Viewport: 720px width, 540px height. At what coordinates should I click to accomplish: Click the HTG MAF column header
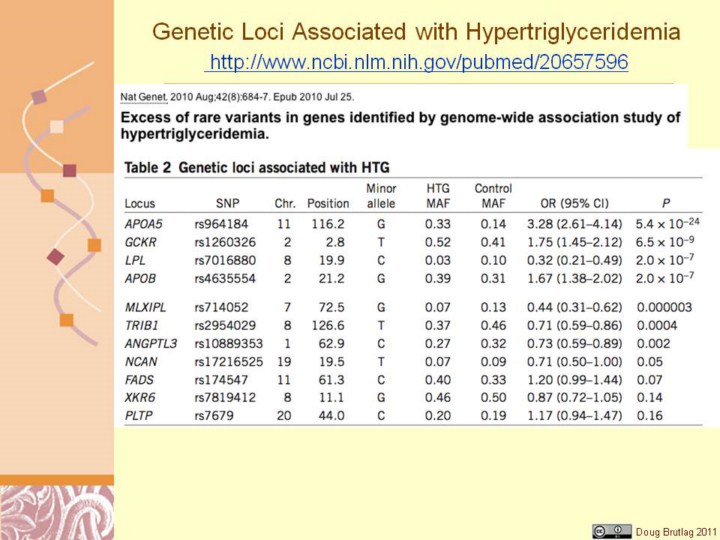[438, 196]
